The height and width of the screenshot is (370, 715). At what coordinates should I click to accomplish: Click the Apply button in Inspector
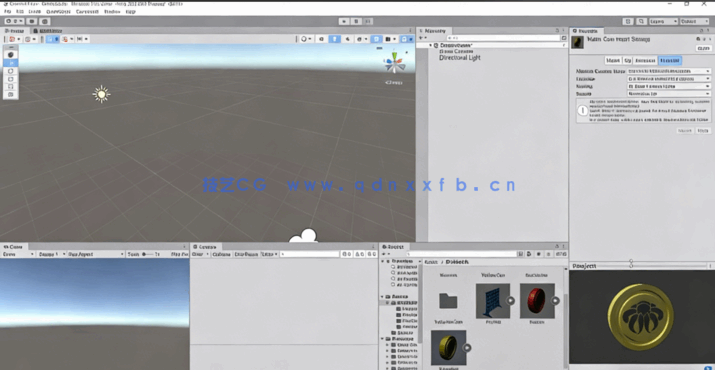(703, 130)
